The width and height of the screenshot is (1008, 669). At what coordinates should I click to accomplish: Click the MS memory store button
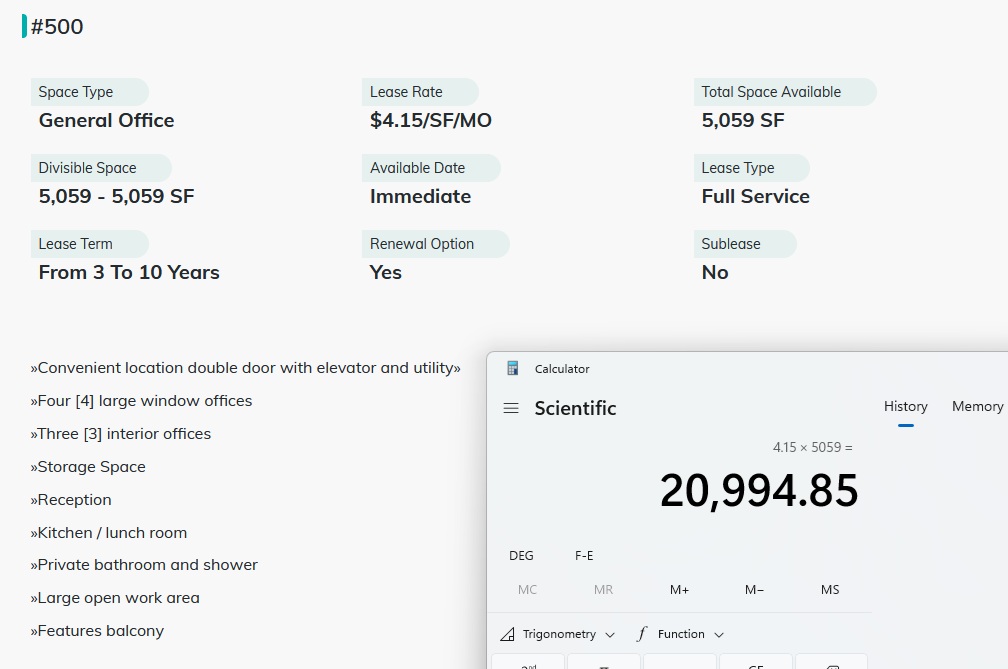click(830, 589)
